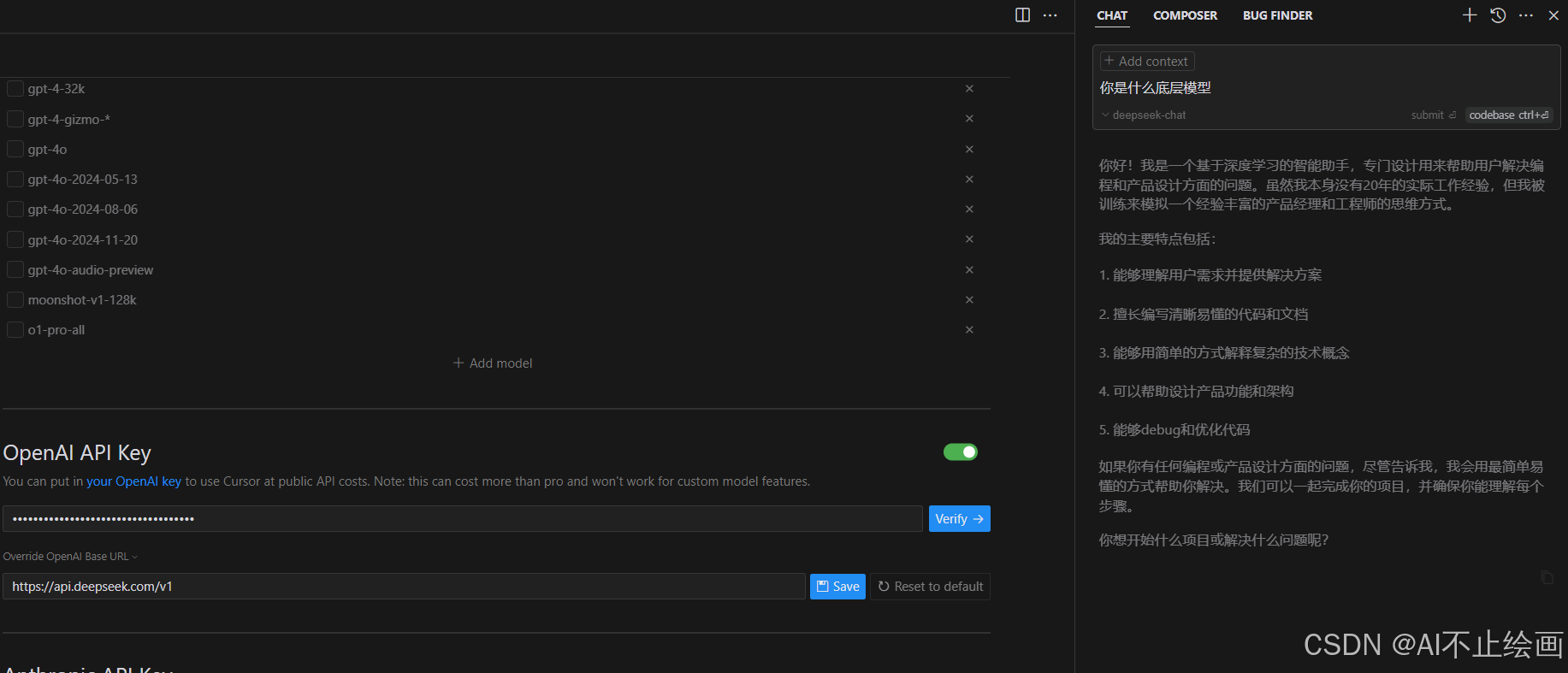Screen dimensions: 1568x673
Task: Delete the gpt-4o model entry
Action: 969,149
